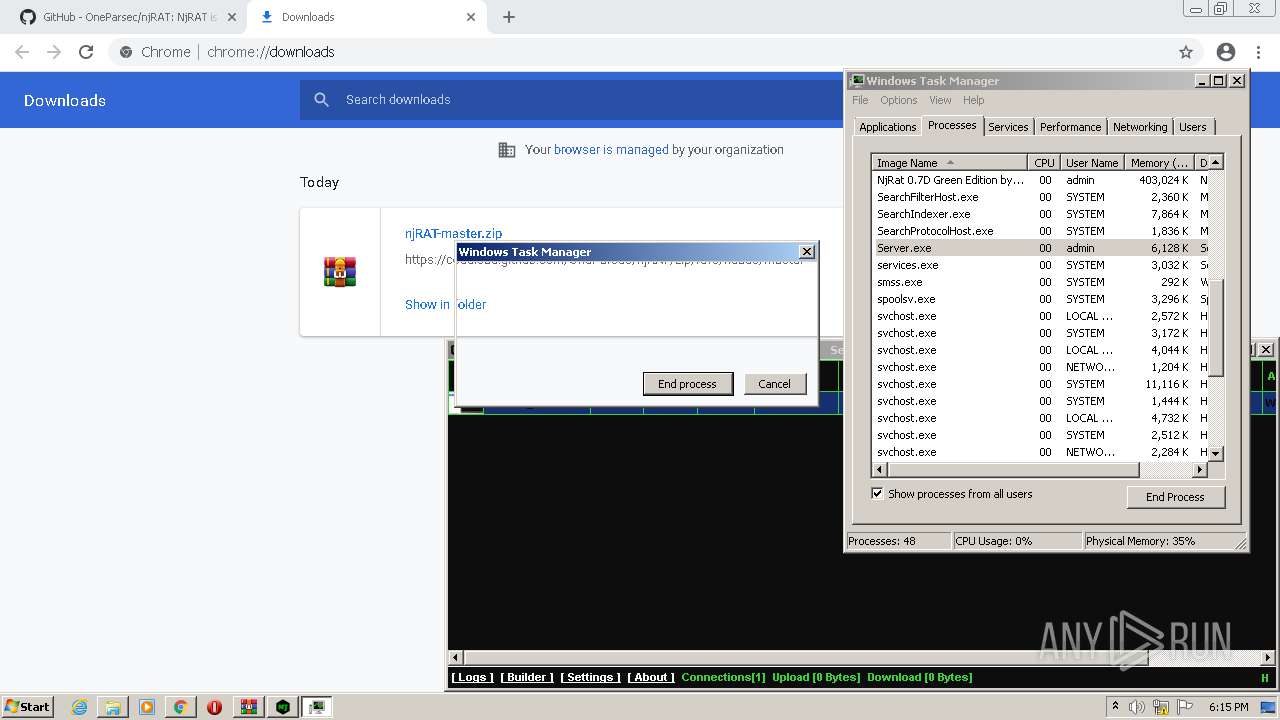Screen dimensions: 1280x720
Task: Close the Task Manager confirmation dialog
Action: click(807, 252)
